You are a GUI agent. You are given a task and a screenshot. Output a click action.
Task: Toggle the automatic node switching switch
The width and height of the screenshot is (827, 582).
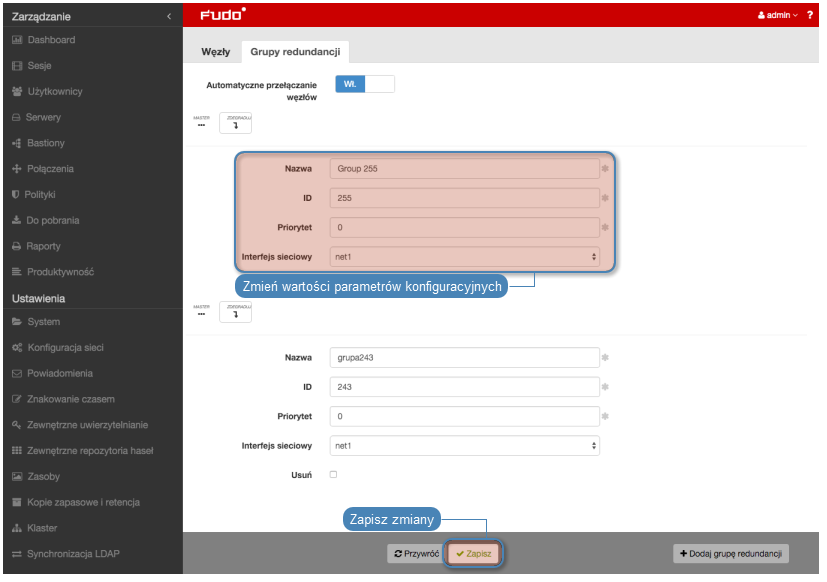coord(365,84)
